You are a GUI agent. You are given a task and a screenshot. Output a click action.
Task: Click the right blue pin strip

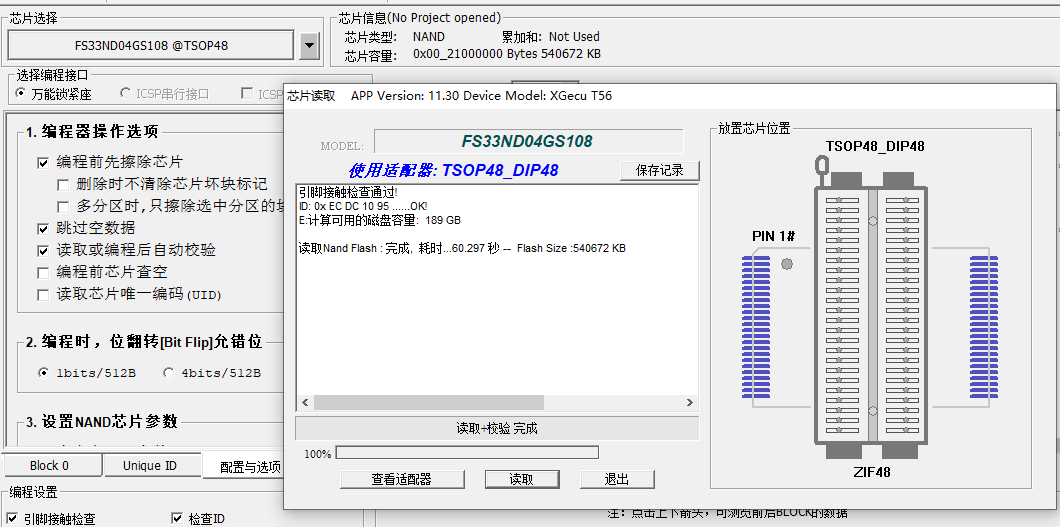[984, 325]
